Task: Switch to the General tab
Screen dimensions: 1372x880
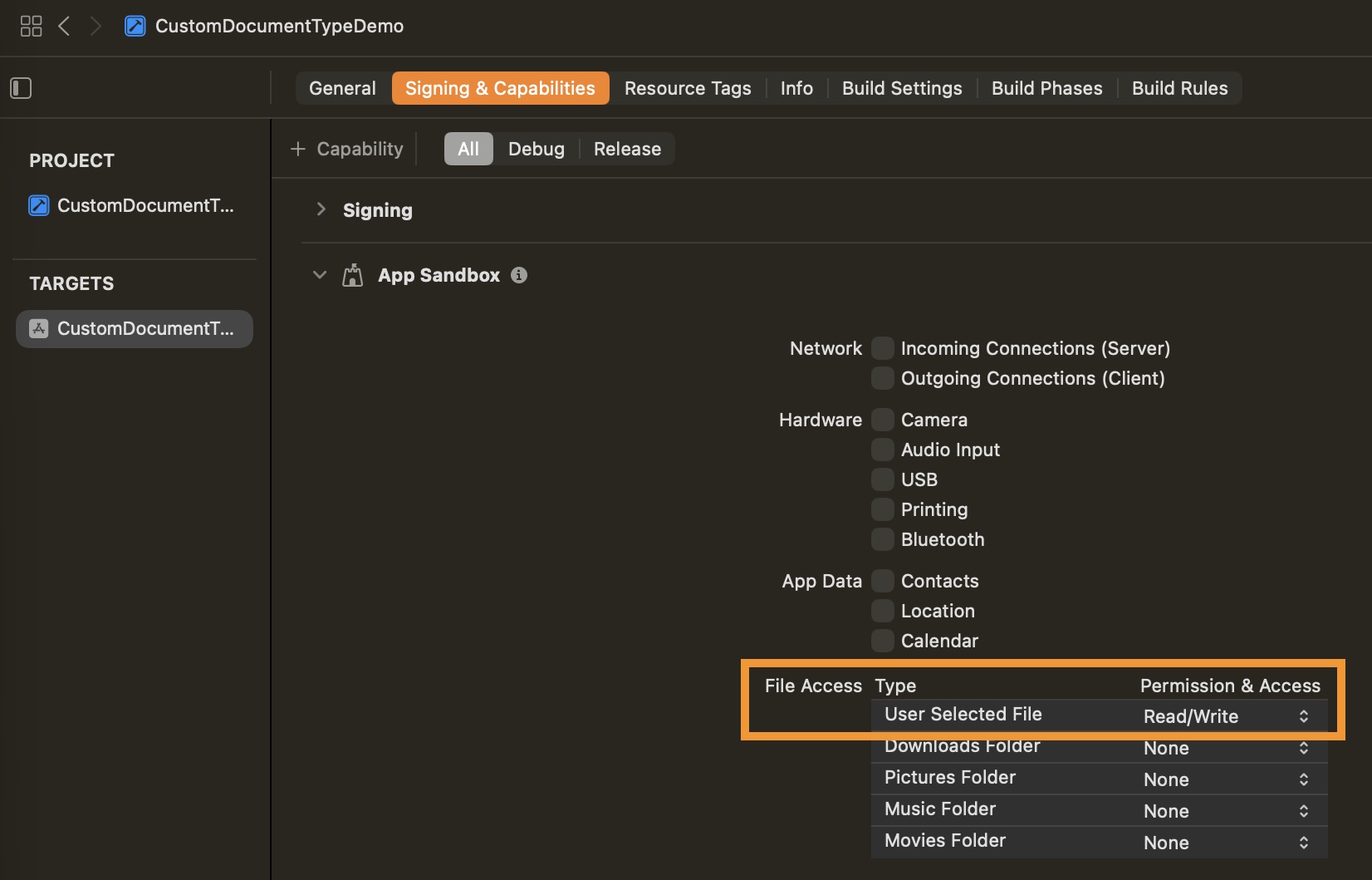Action: [x=342, y=88]
